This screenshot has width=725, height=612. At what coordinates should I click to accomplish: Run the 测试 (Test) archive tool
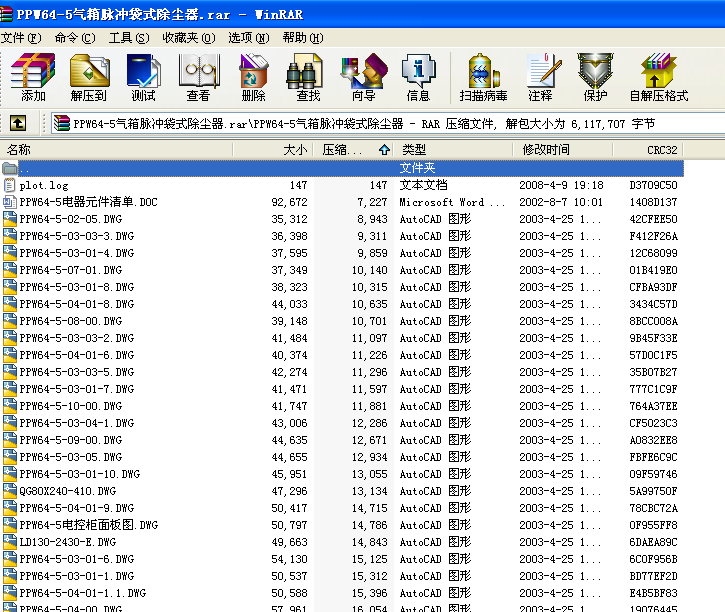click(143, 77)
